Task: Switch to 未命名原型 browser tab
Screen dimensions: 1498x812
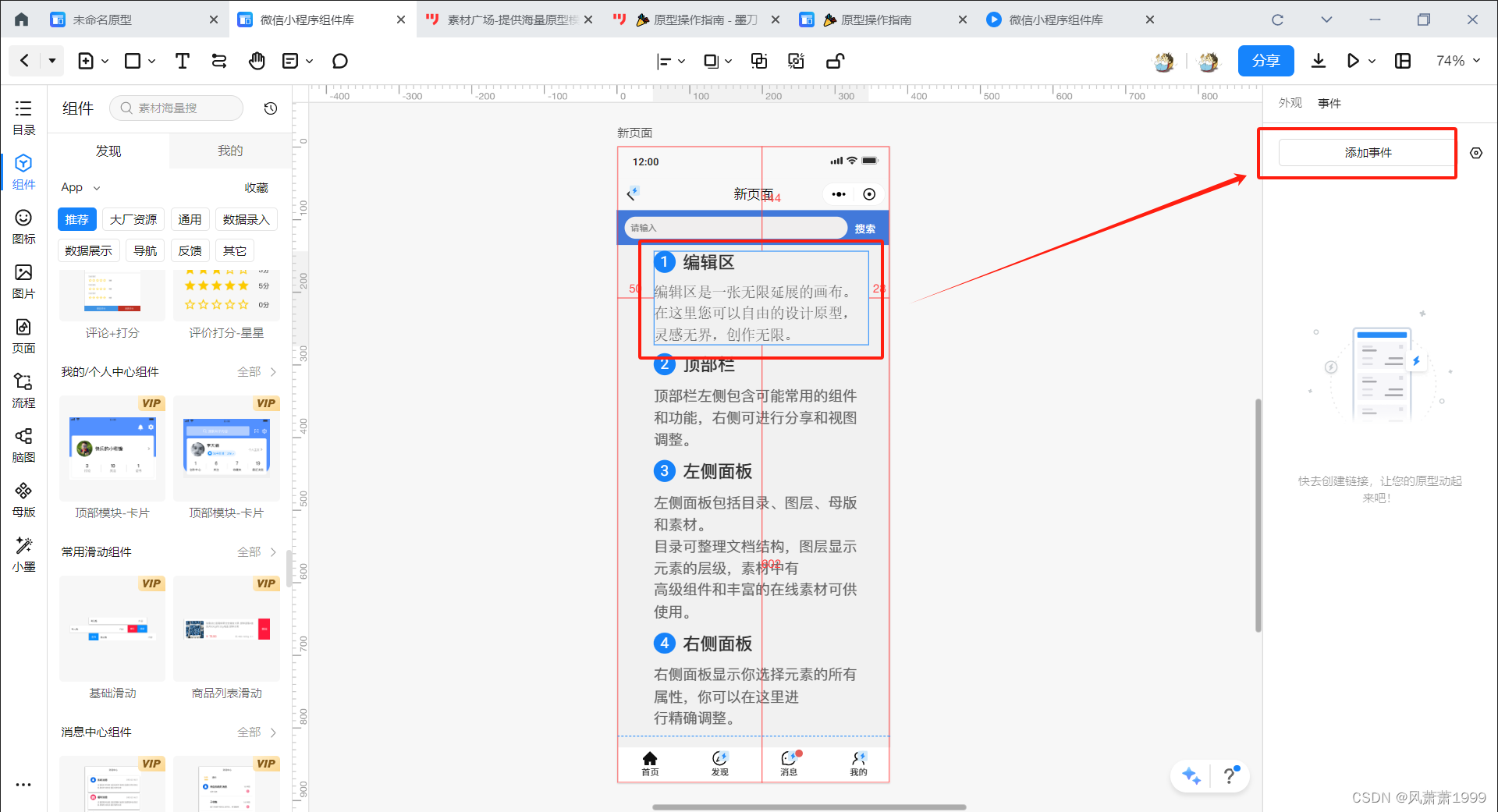Action: coord(134,20)
